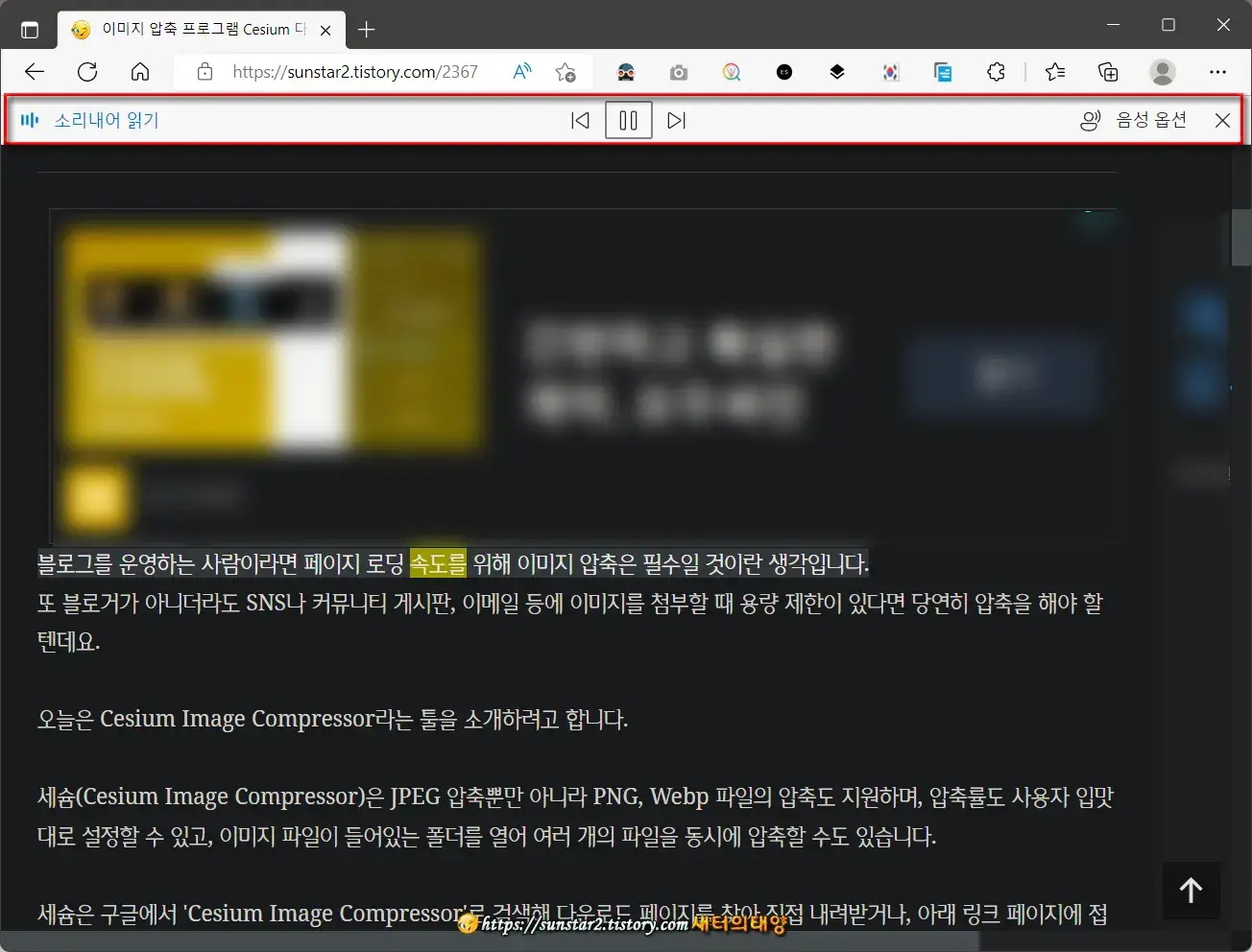
Task: Go to the browser home page
Action: (140, 71)
